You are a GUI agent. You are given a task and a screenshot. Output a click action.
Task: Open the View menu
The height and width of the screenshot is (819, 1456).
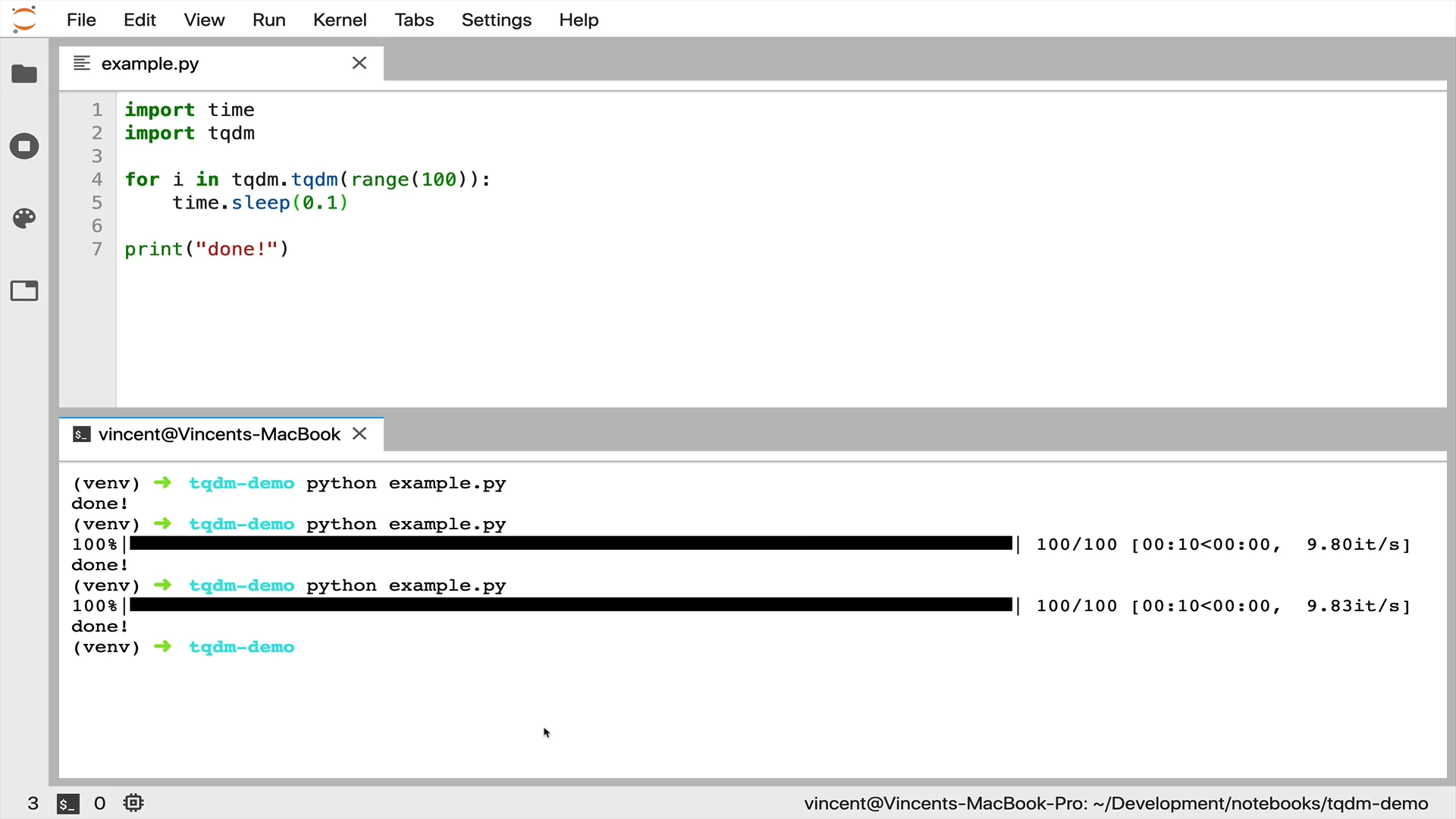(x=204, y=20)
